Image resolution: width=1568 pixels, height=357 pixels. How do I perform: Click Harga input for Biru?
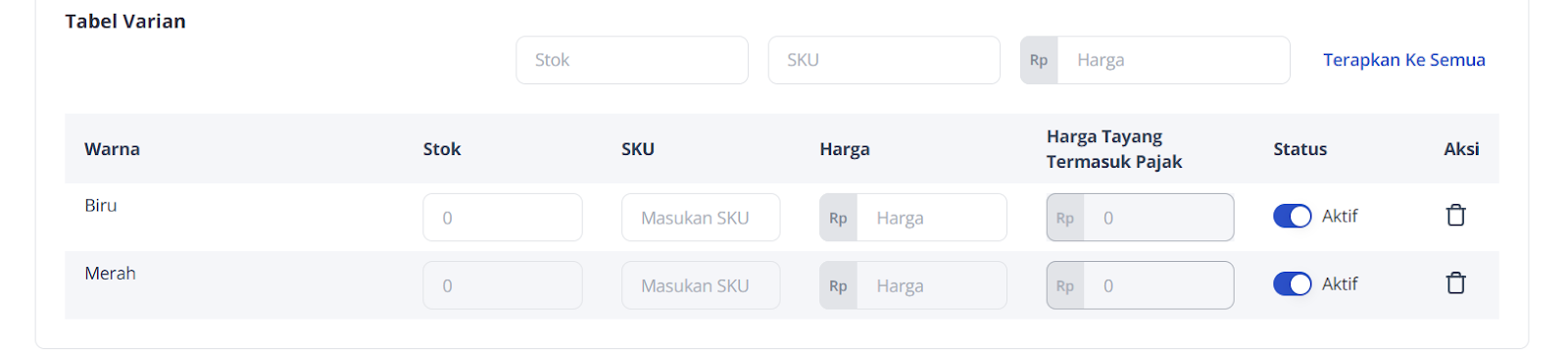point(931,218)
